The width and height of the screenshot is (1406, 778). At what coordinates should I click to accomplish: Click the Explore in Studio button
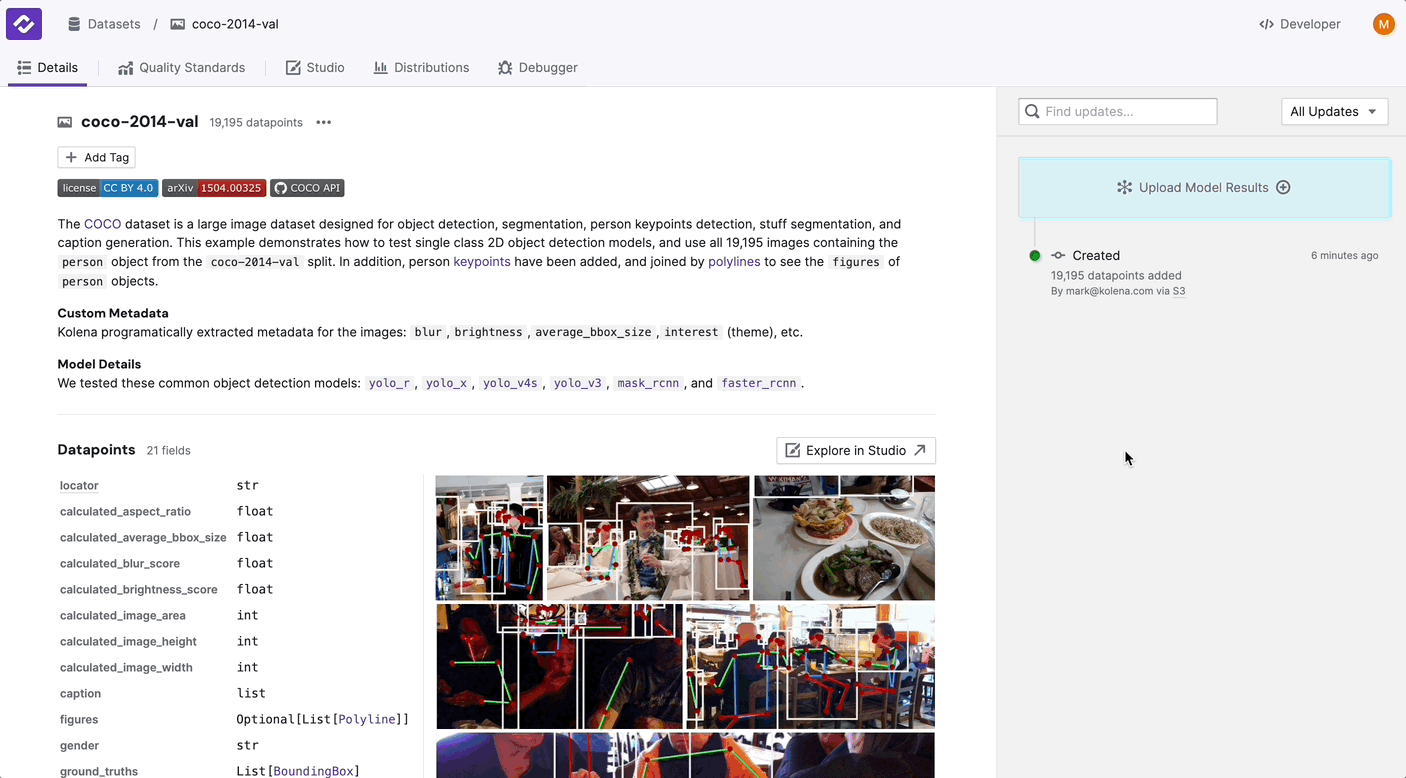856,451
